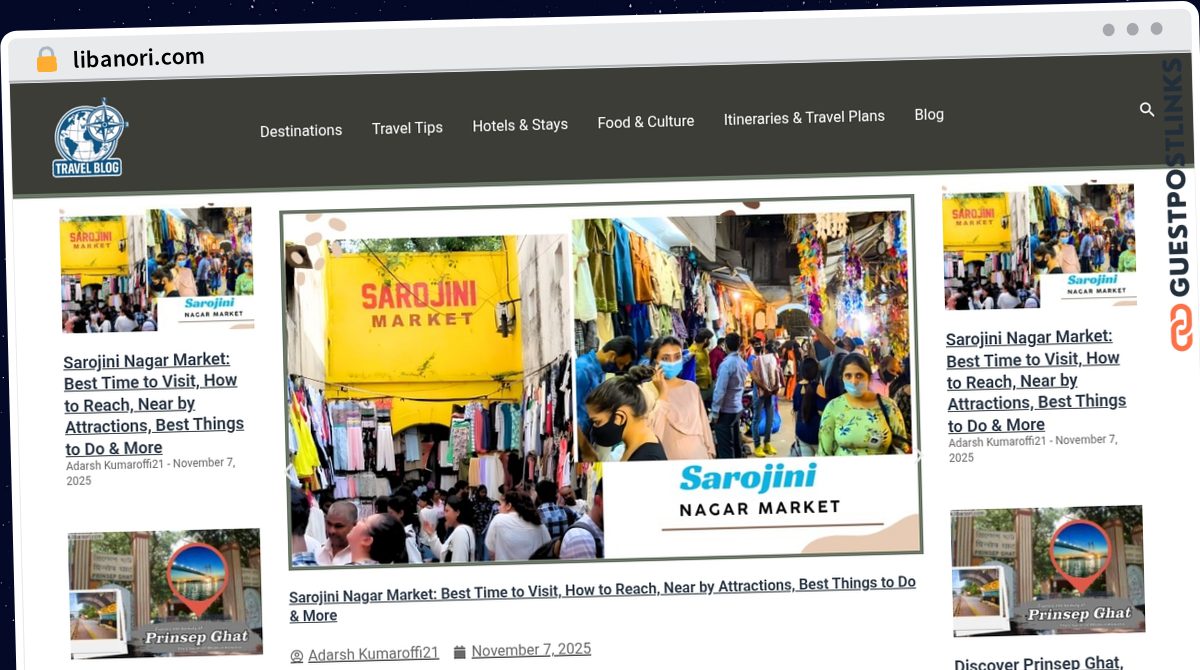Viewport: 1200px width, 670px height.
Task: Open right sidebar Sarojini Nagar Market article link
Action: [x=1035, y=381]
